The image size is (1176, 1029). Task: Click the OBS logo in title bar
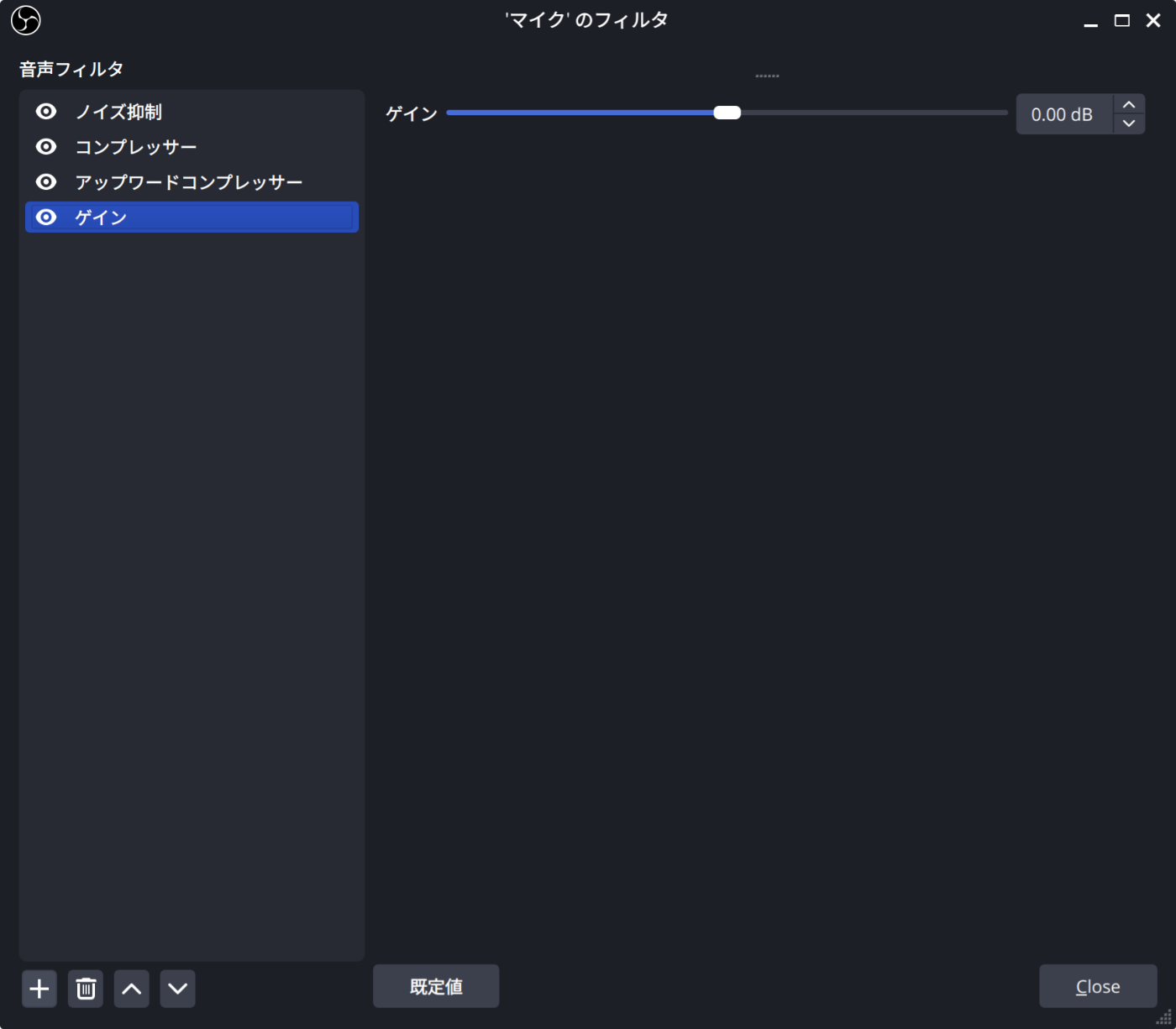point(26,20)
